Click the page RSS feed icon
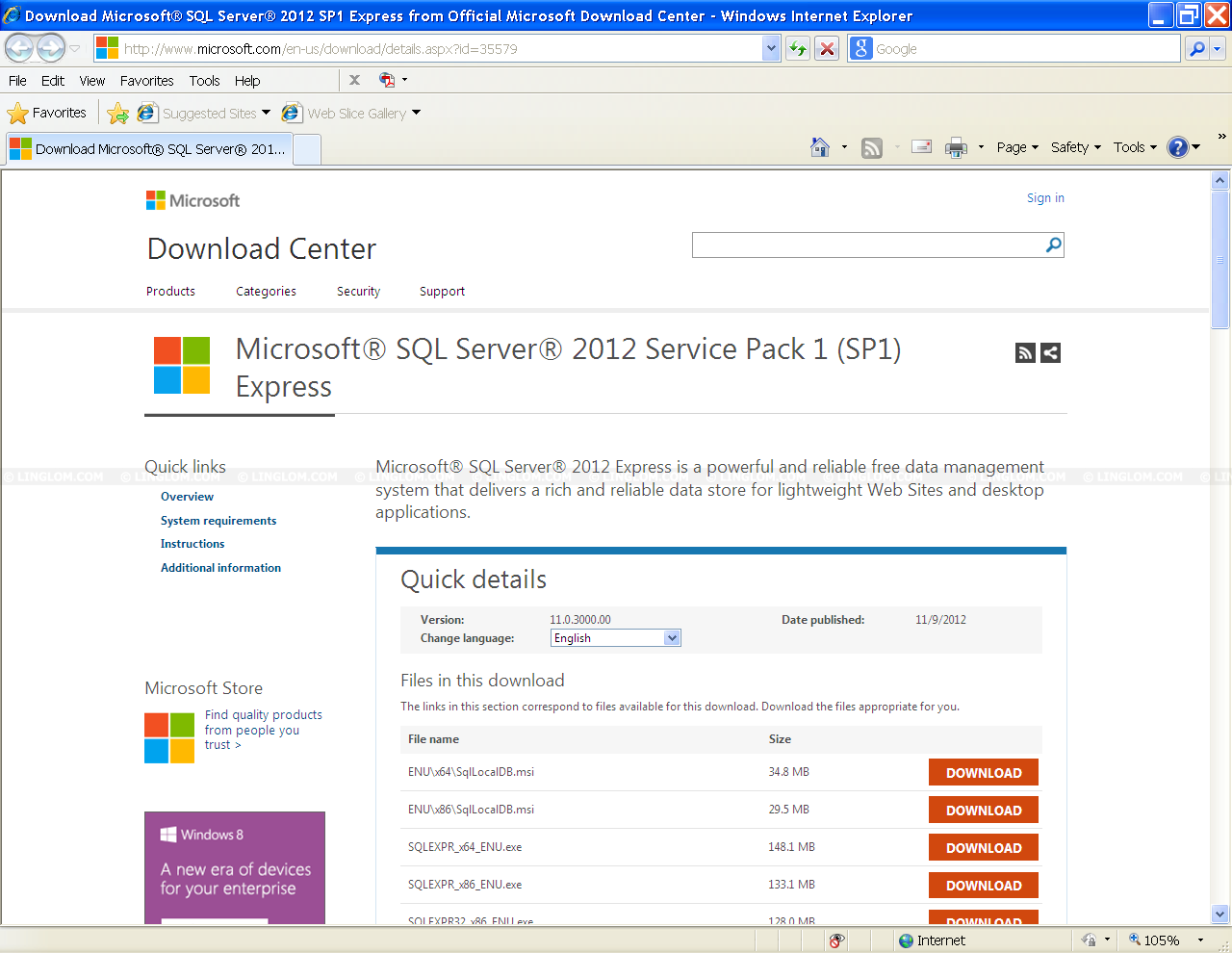 point(1025,352)
